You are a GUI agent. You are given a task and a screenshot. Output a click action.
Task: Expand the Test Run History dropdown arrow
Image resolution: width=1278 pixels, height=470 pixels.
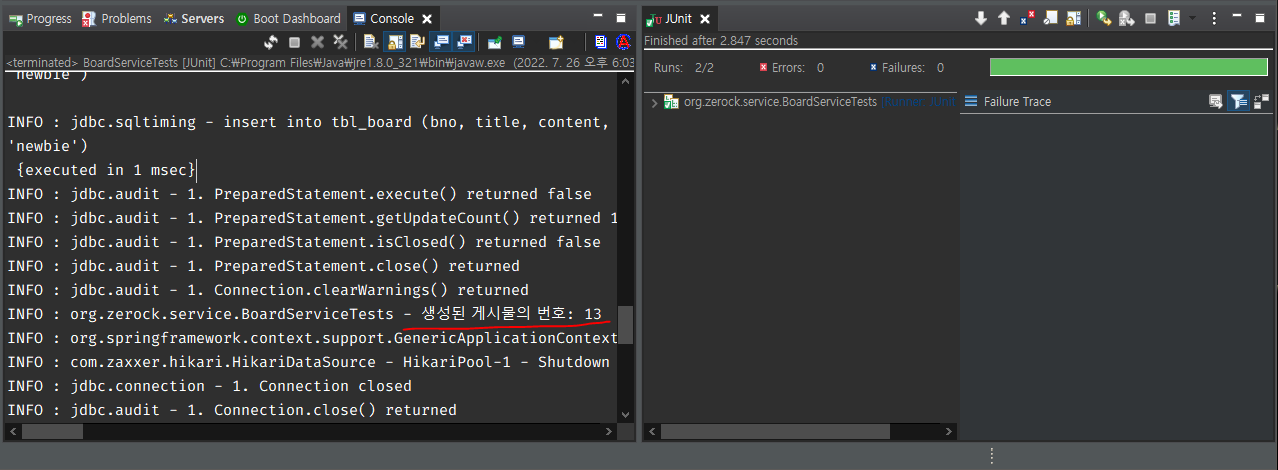(1192, 18)
